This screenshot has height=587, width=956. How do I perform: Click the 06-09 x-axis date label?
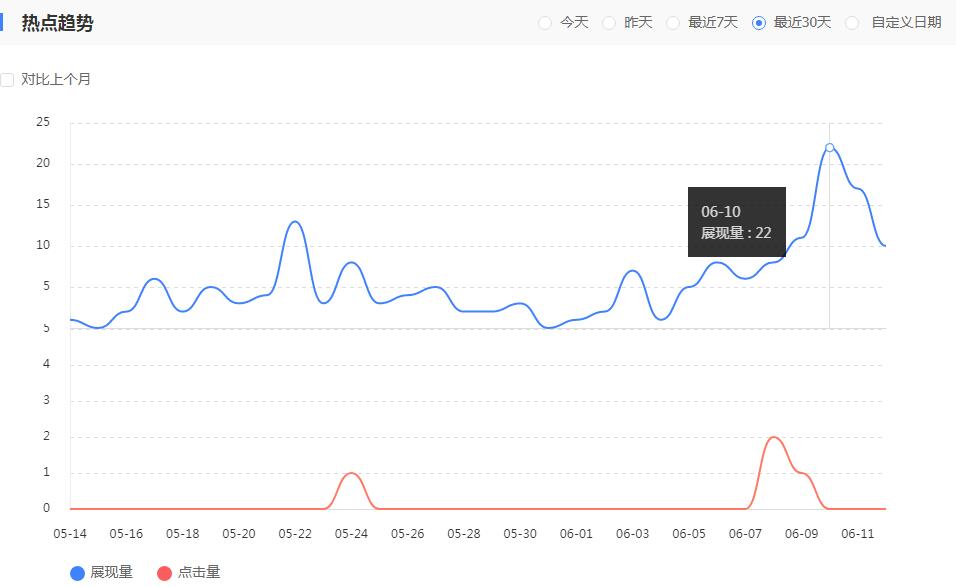[x=801, y=534]
